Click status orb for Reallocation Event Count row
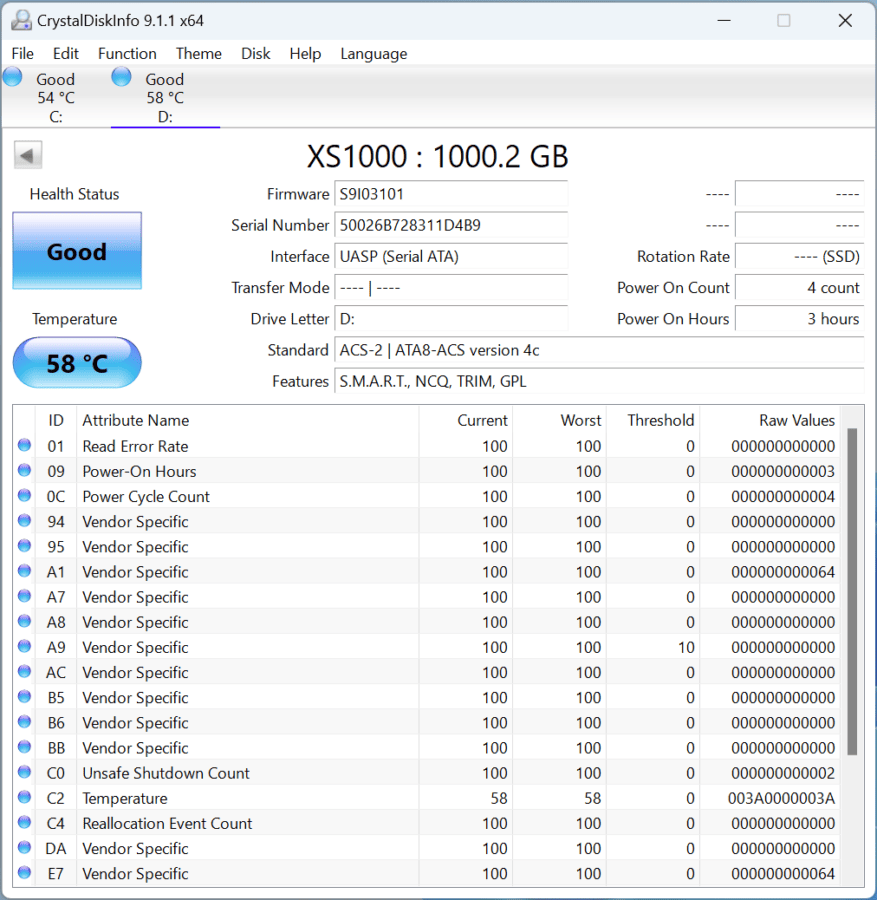The height and width of the screenshot is (900, 877). click(24, 823)
